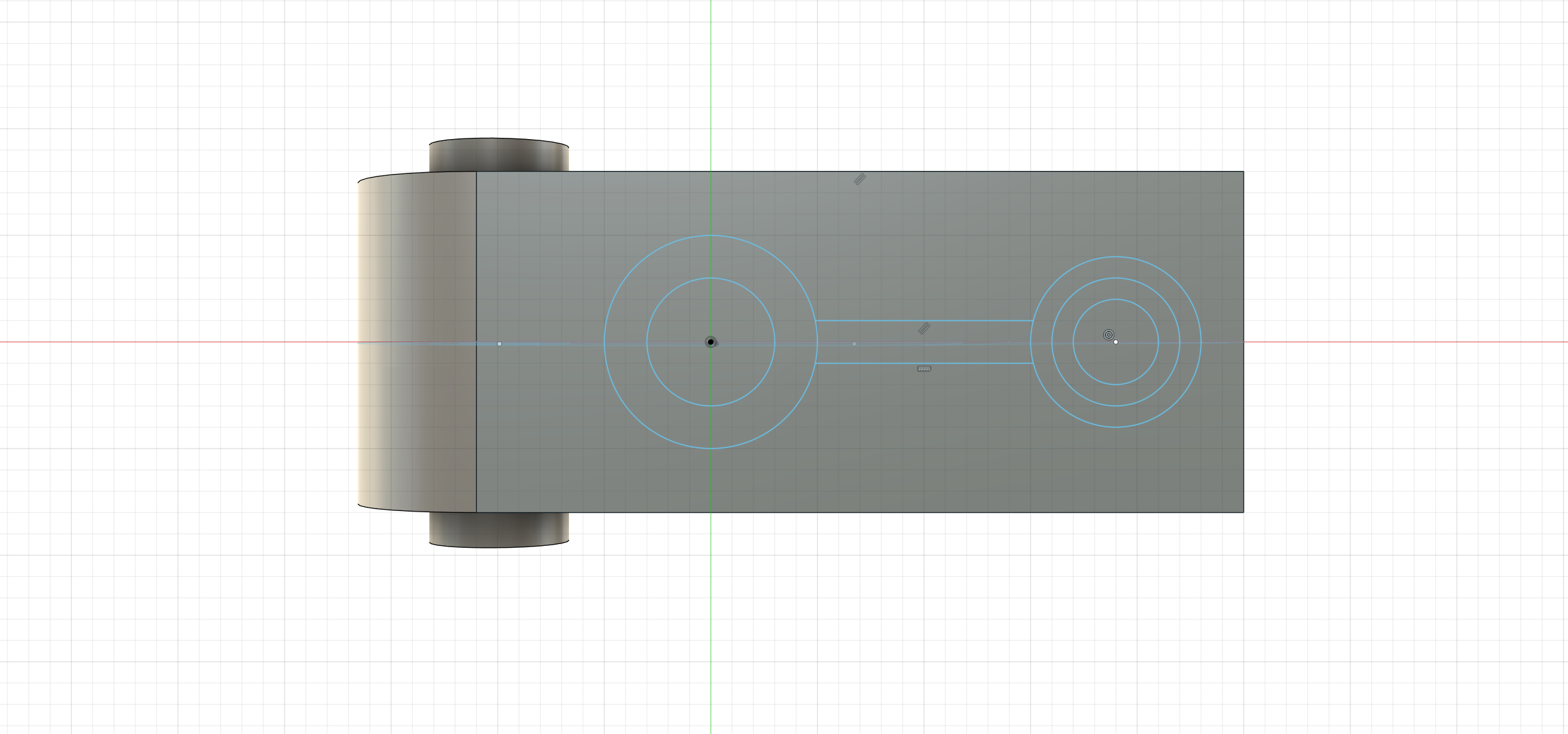The height and width of the screenshot is (734, 1568).
Task: Select parallel constraint icon between slot lines
Action: point(924,329)
